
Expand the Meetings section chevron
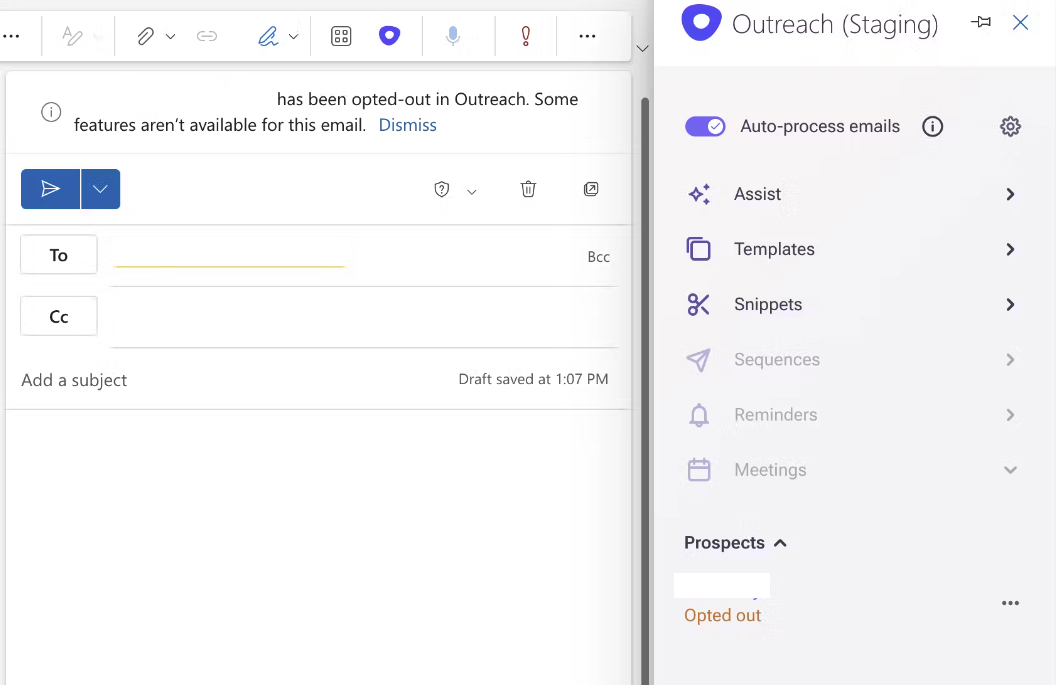pos(1010,469)
